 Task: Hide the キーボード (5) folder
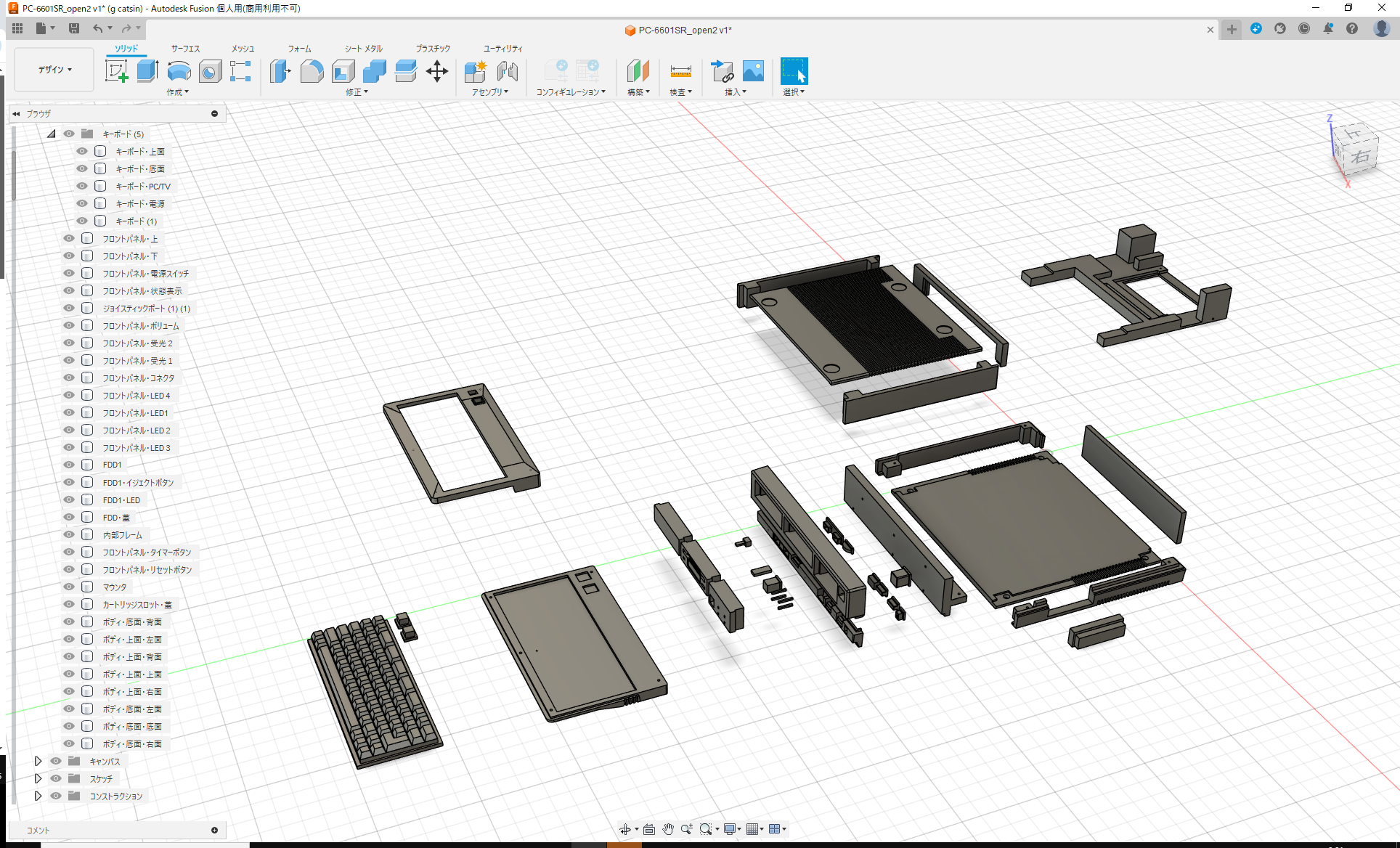click(69, 134)
